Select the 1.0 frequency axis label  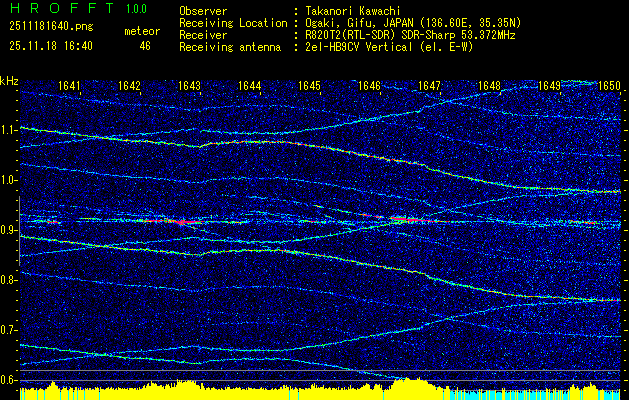pos(9,180)
